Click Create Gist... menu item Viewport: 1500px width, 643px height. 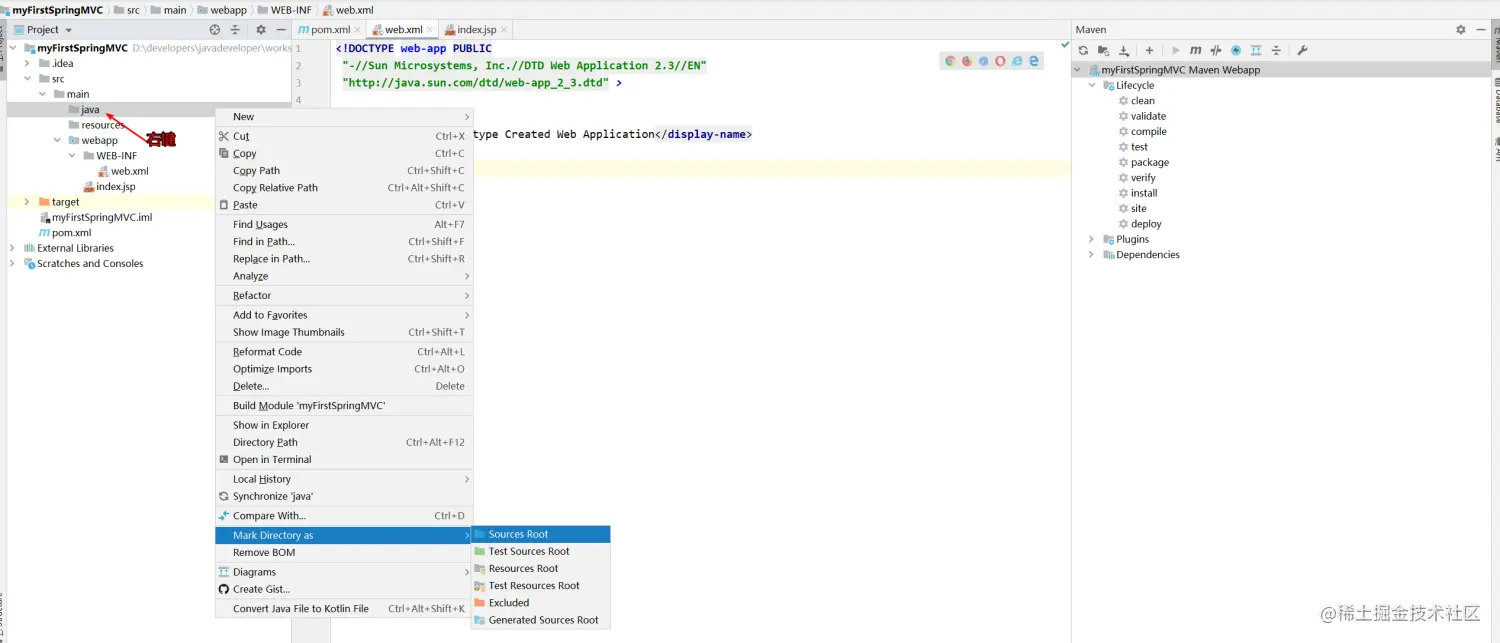coord(344,590)
